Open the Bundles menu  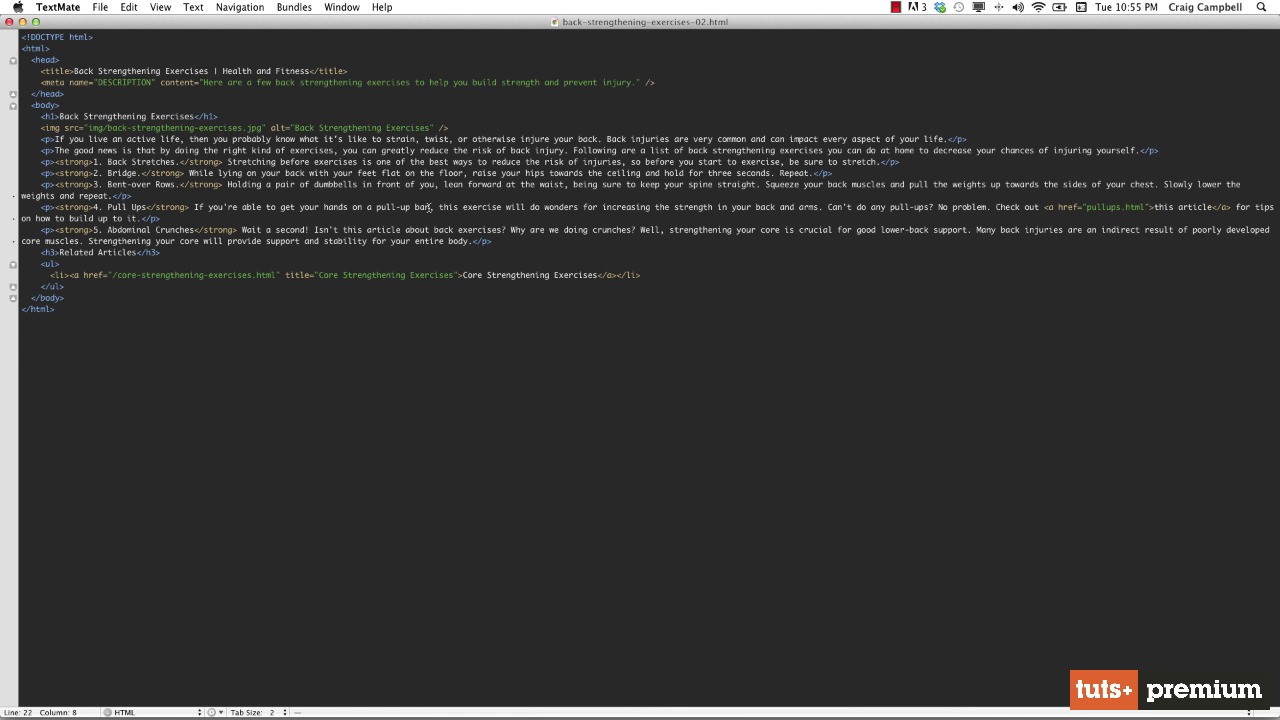(x=294, y=7)
